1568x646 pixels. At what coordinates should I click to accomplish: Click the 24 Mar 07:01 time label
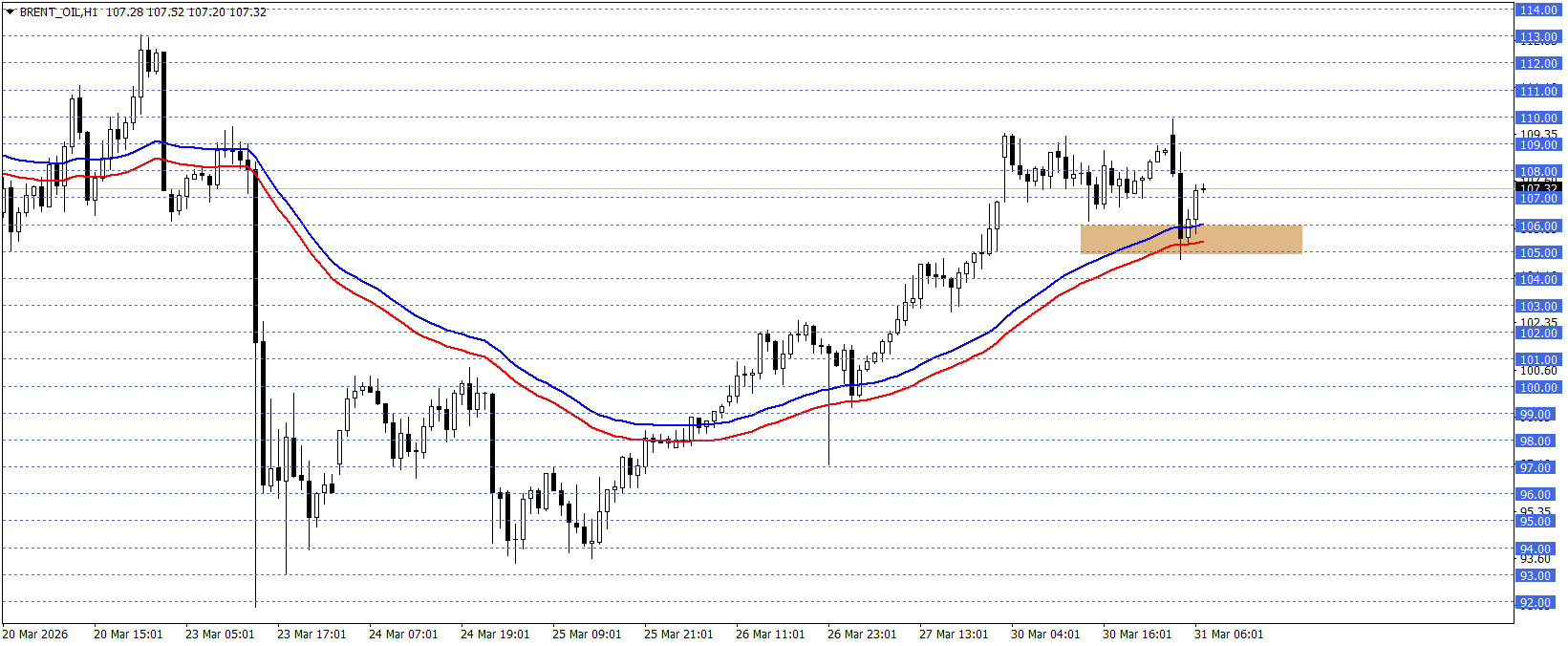pyautogui.click(x=403, y=635)
